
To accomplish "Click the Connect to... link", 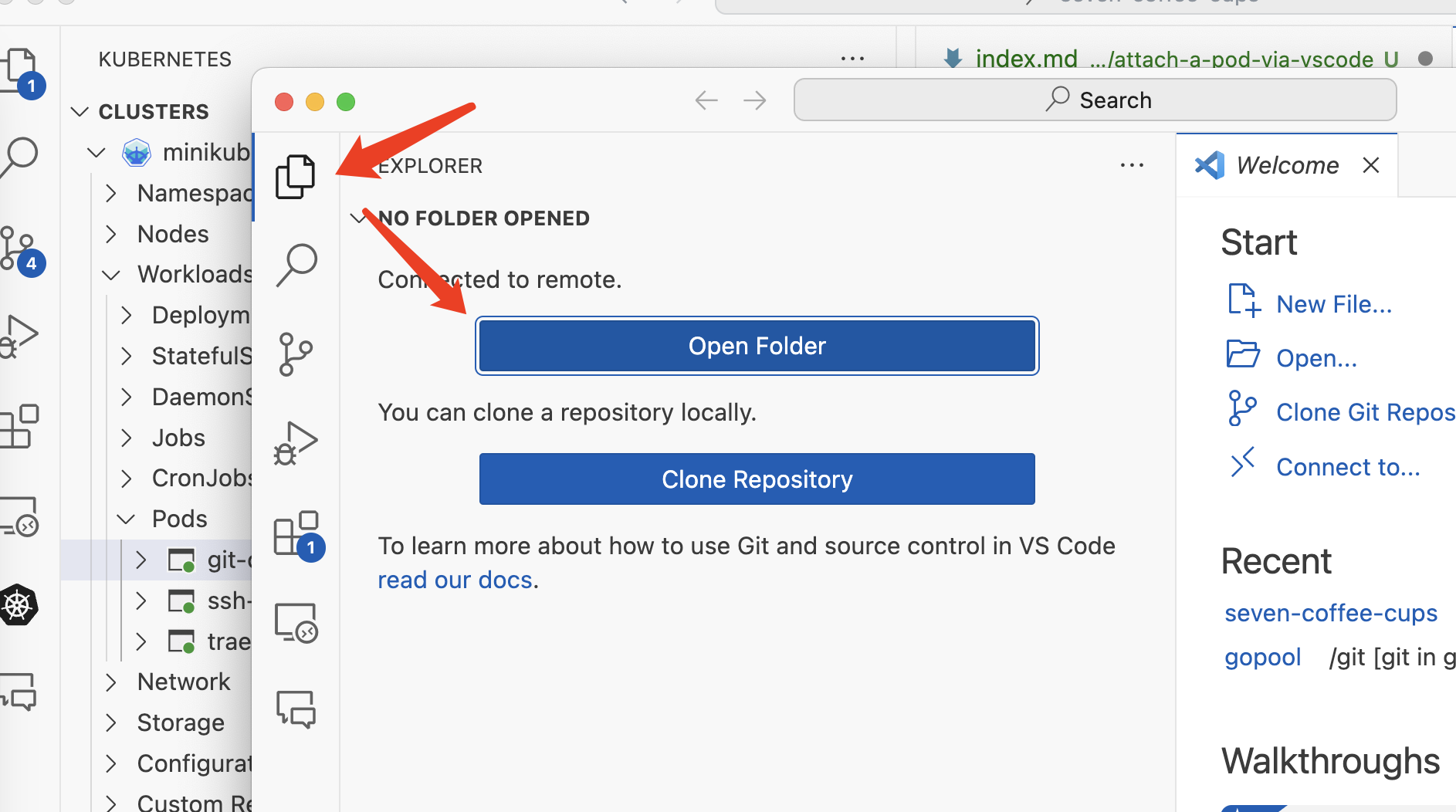I will click(x=1348, y=467).
